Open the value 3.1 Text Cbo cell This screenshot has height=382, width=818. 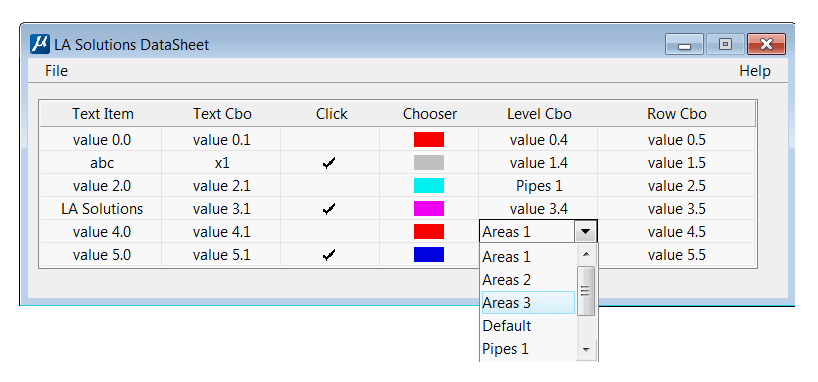(222, 209)
